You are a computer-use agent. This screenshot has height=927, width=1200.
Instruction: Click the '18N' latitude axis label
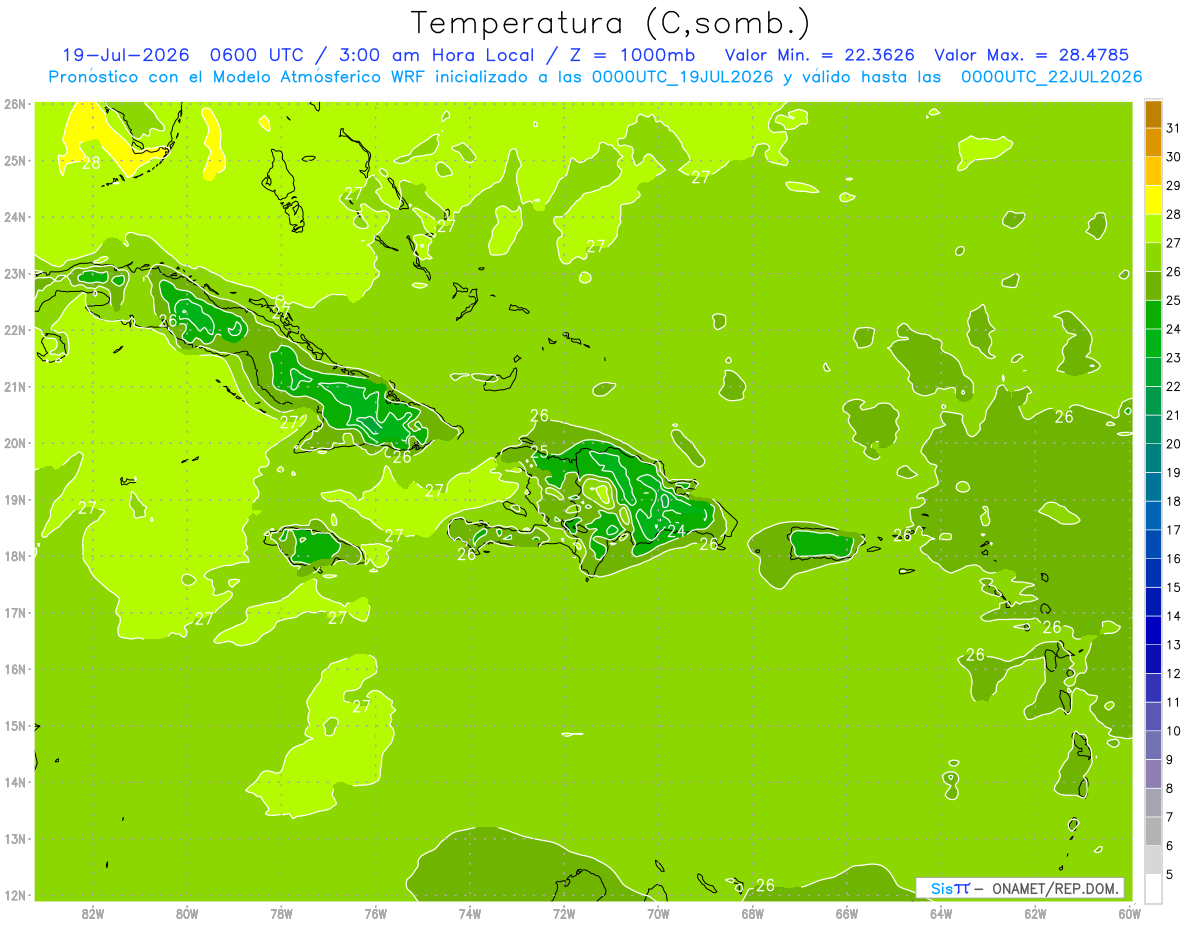[15, 556]
